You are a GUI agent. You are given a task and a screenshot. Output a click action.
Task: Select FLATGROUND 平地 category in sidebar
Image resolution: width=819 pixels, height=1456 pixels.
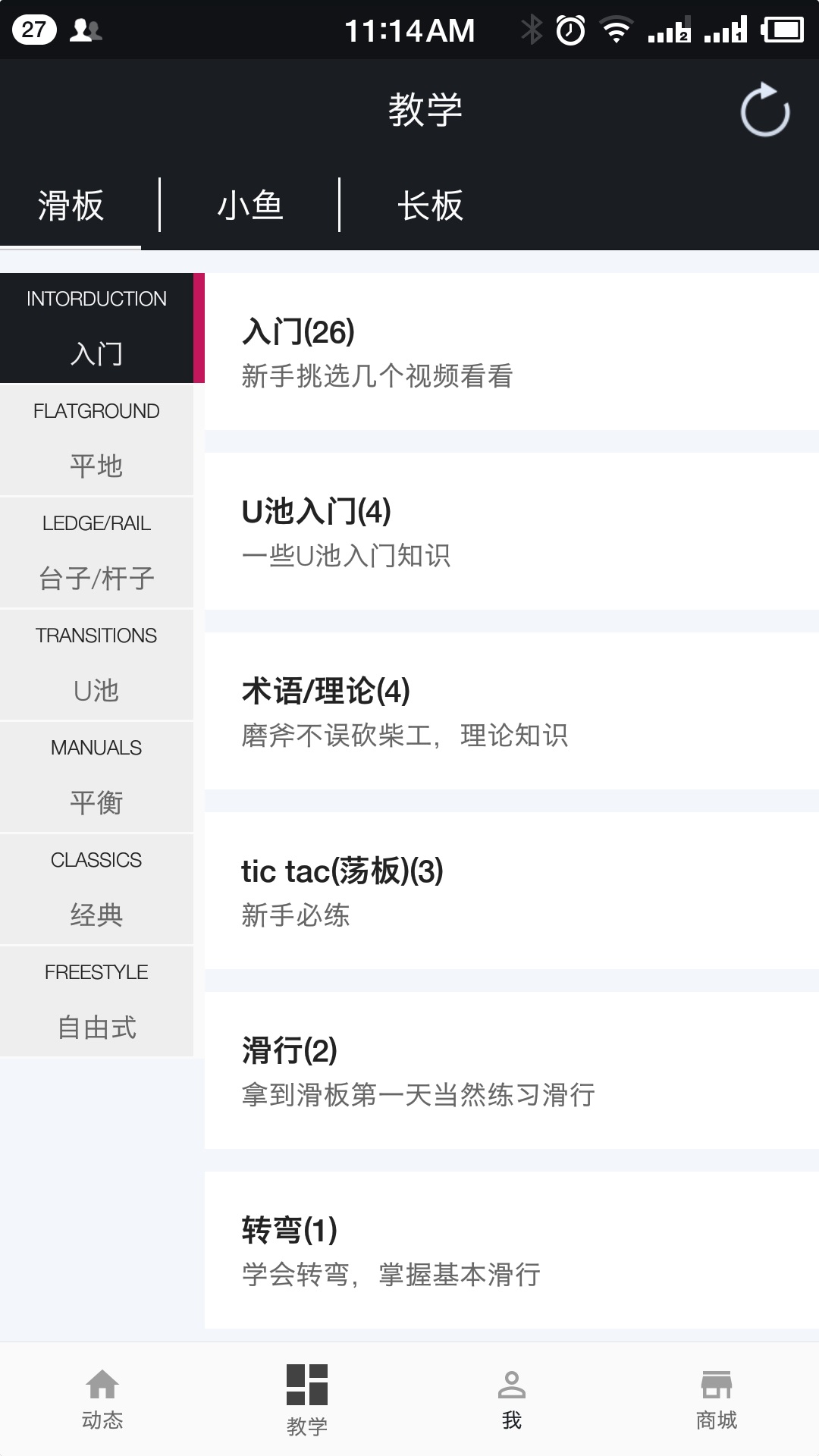pyautogui.click(x=96, y=440)
